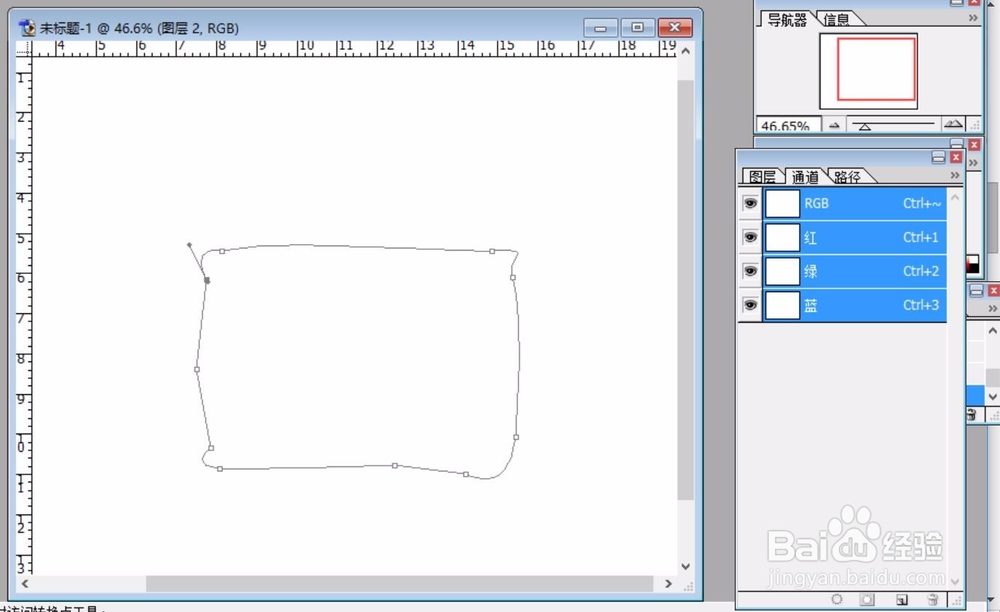The image size is (1000, 612).
Task: Click document scroll left arrow
Action: [25, 583]
